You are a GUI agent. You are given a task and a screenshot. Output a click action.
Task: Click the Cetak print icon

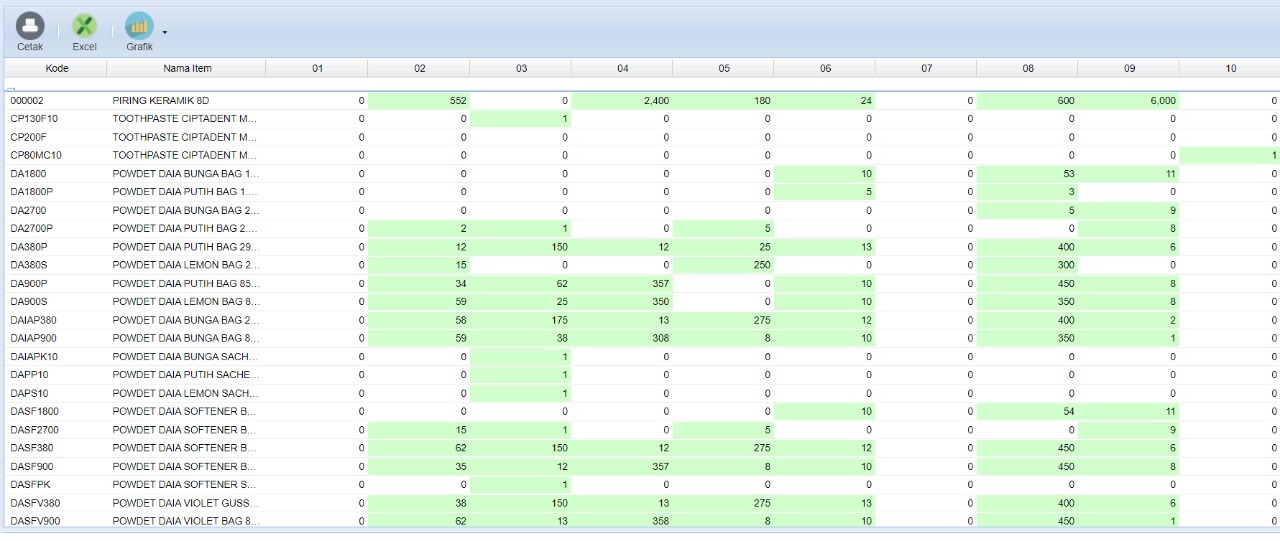(x=30, y=27)
